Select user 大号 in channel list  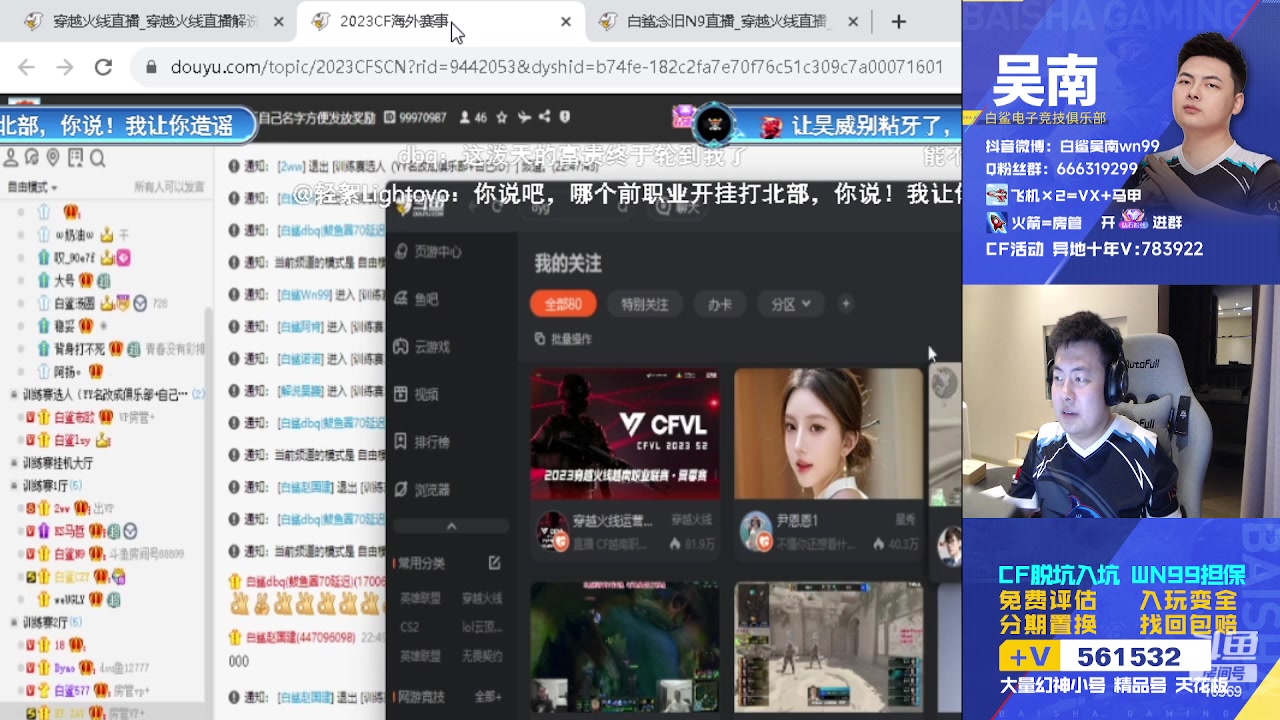64,280
